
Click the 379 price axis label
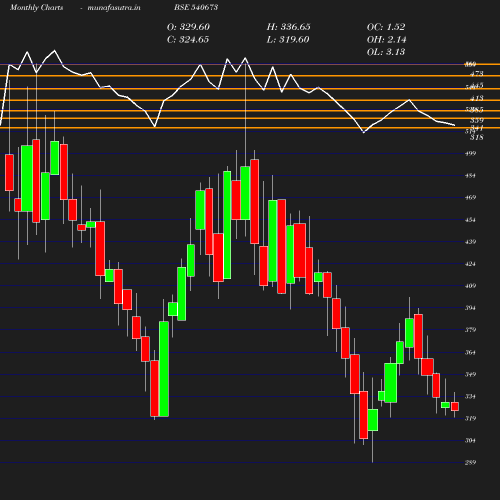click(x=470, y=330)
